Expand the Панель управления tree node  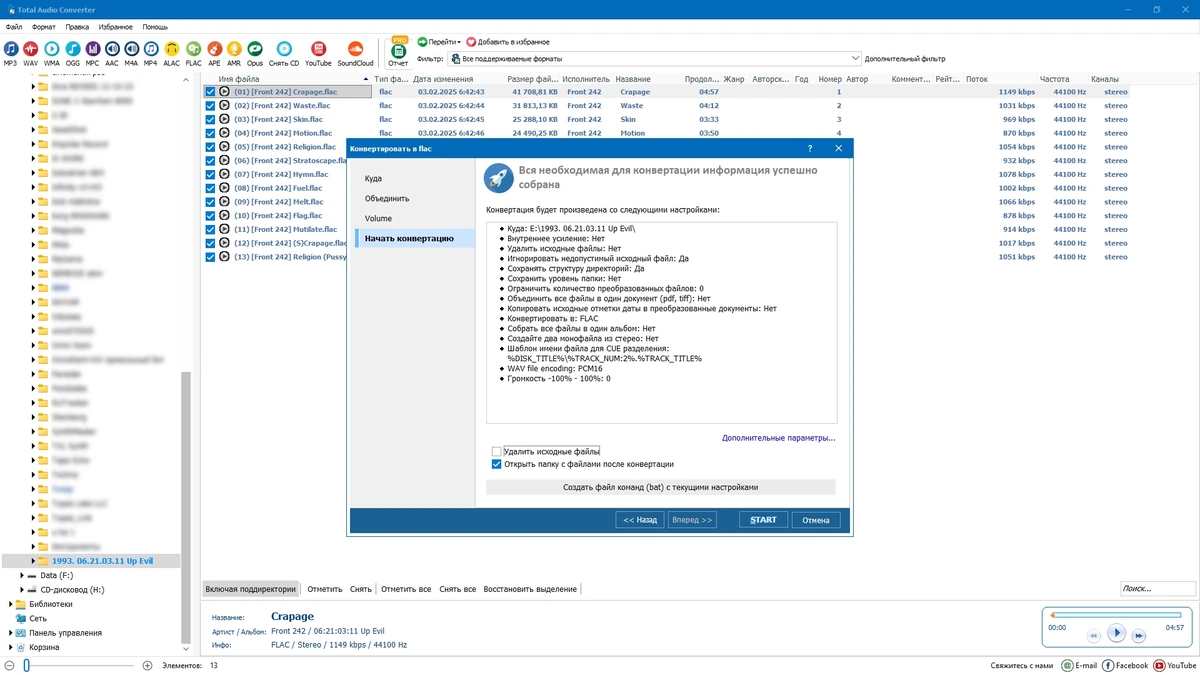pos(11,633)
